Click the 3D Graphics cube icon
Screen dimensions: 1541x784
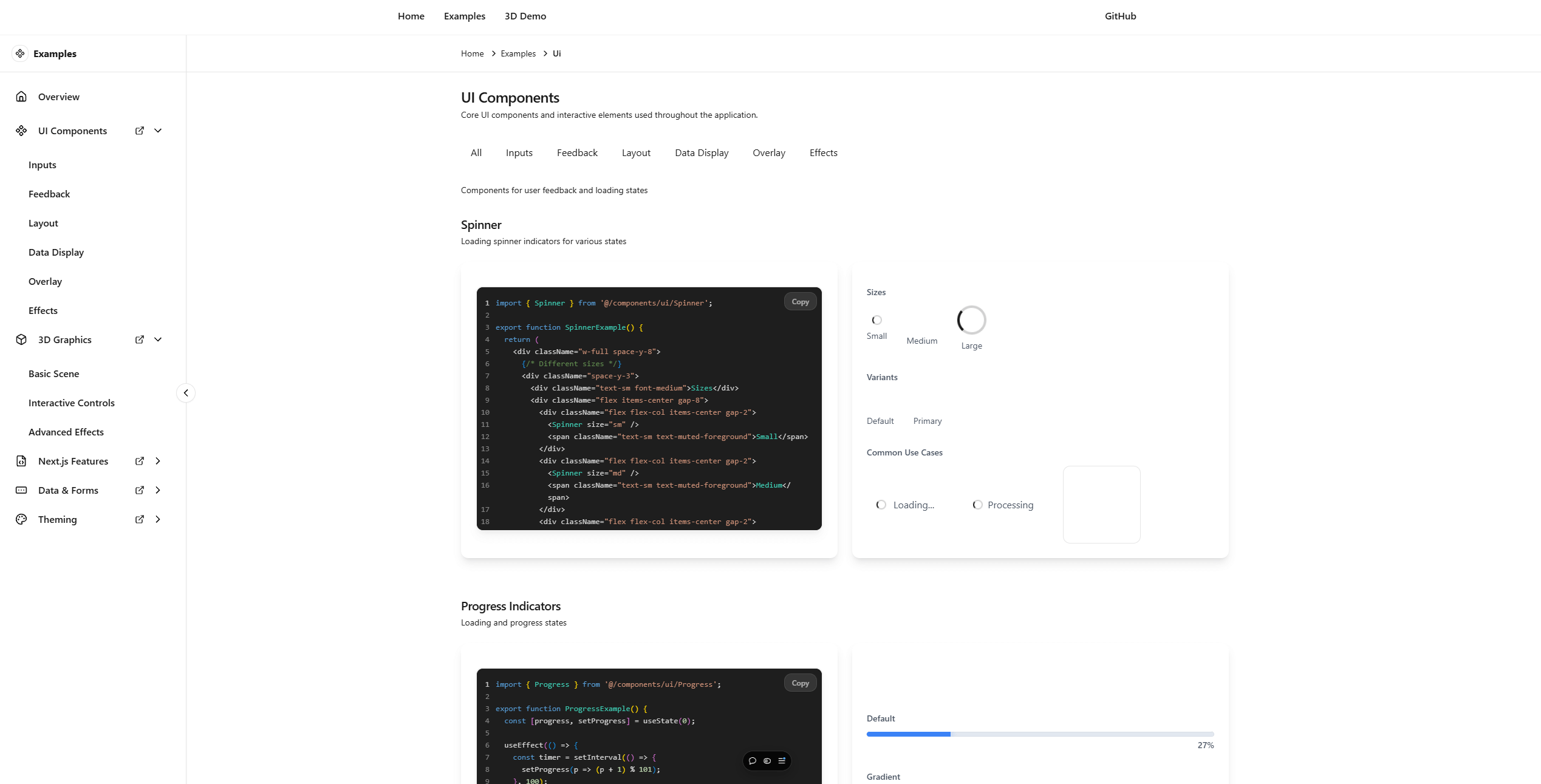(21, 339)
